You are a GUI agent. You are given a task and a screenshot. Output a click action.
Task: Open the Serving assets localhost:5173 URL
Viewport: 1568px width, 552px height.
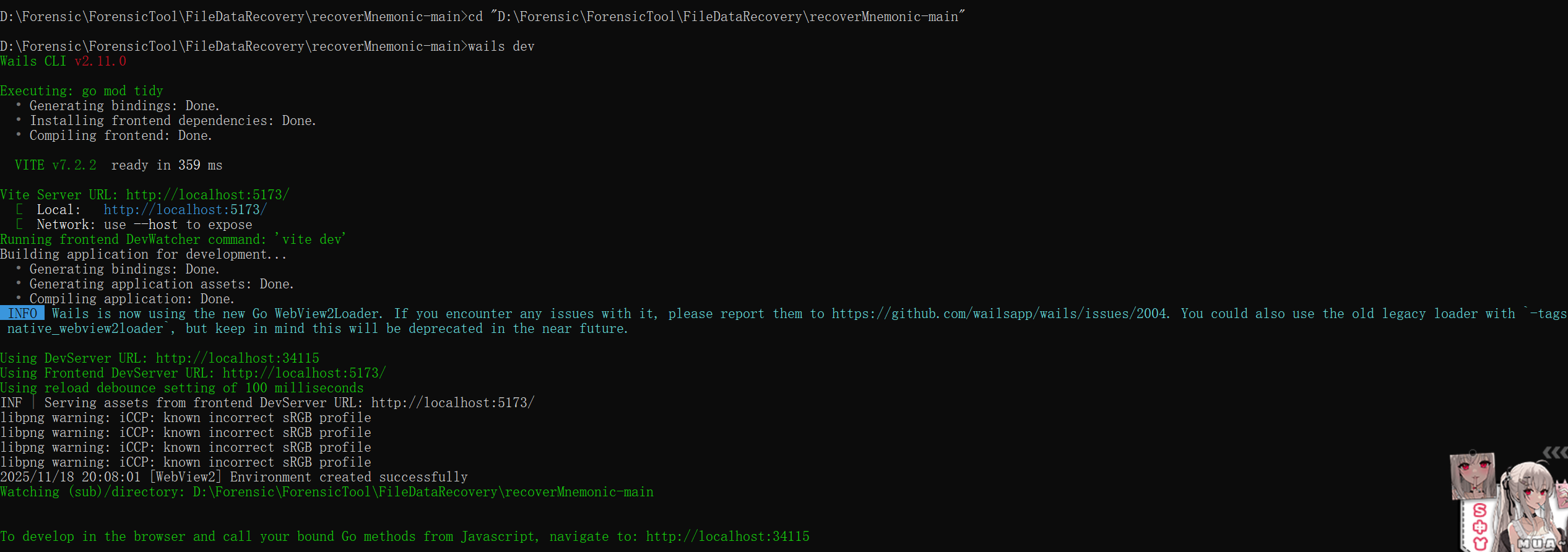pos(453,403)
